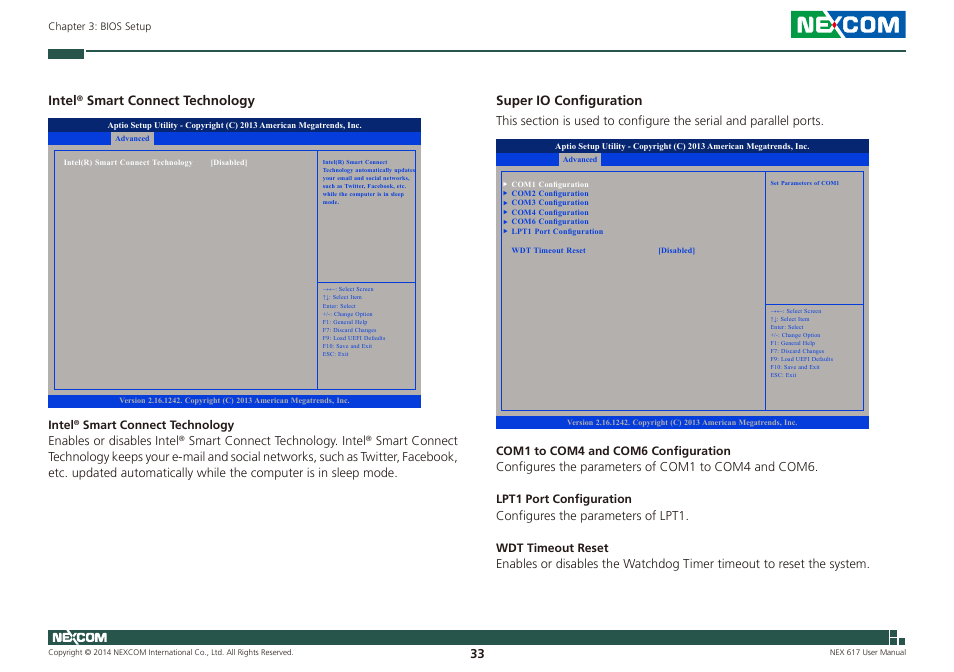Change WDT Timeout Reset [Disabled] value
Viewport: 954px width, 672px height.
point(676,250)
